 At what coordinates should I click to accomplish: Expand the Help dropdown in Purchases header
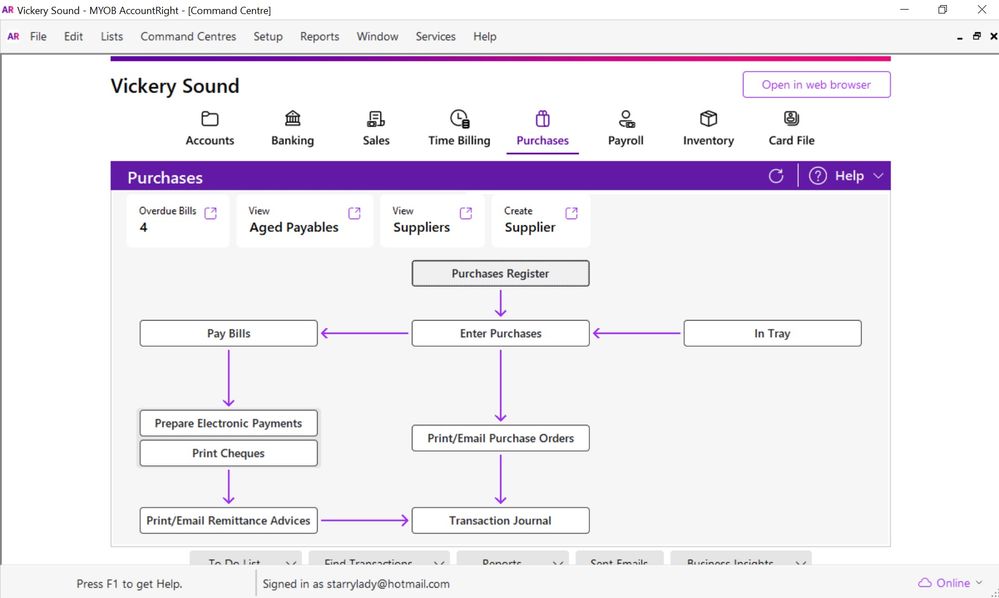click(x=878, y=176)
